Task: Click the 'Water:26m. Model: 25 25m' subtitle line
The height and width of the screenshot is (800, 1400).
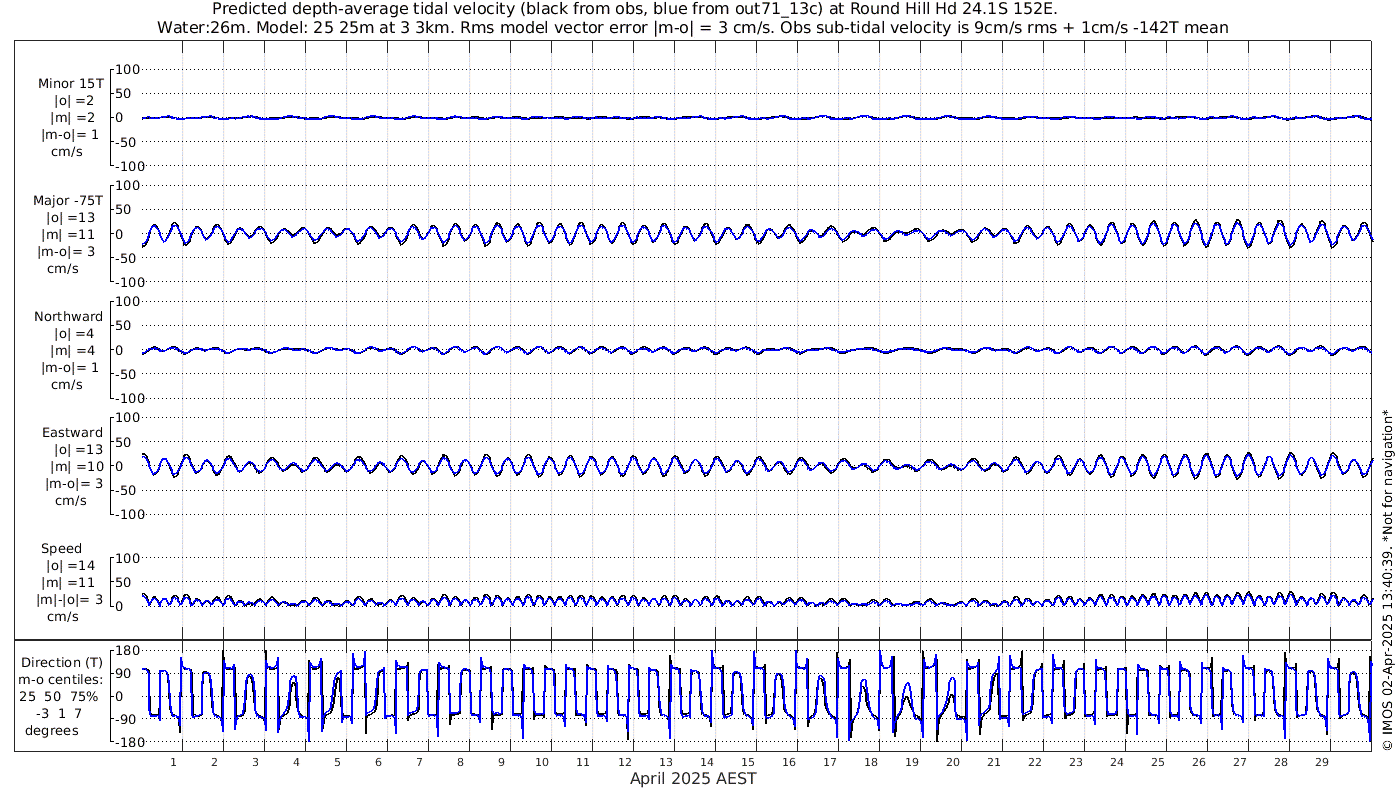Action: point(693,27)
